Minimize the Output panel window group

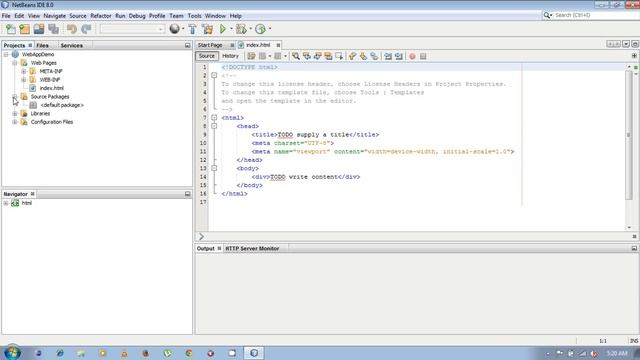[x=634, y=248]
